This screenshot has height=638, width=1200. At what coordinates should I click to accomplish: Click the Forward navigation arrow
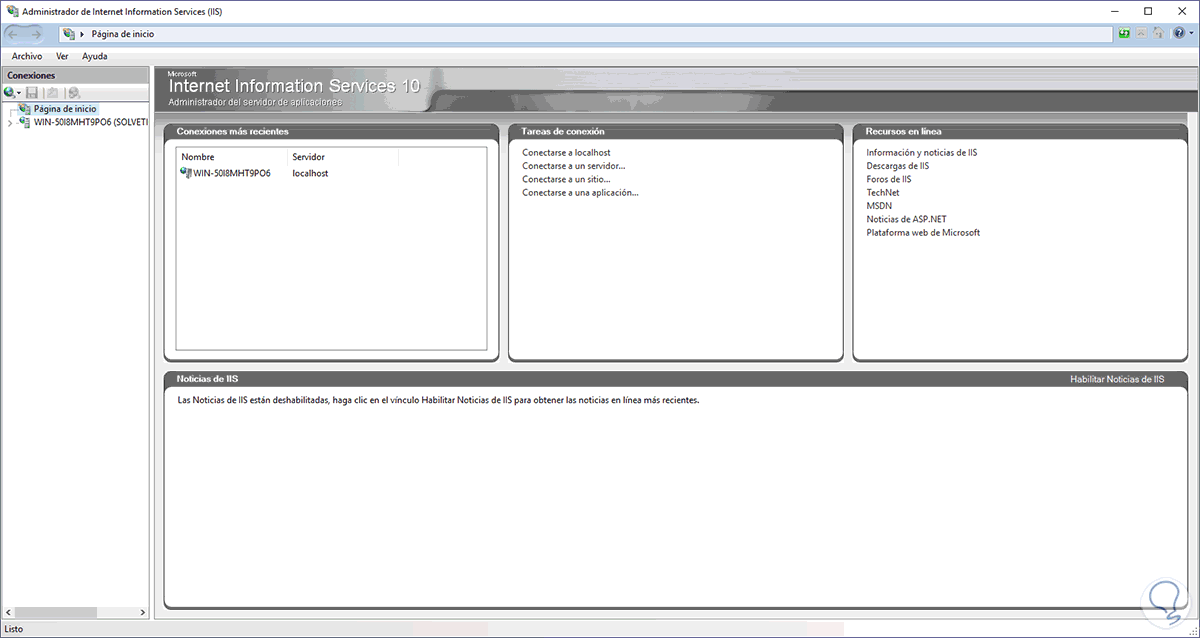pos(38,33)
